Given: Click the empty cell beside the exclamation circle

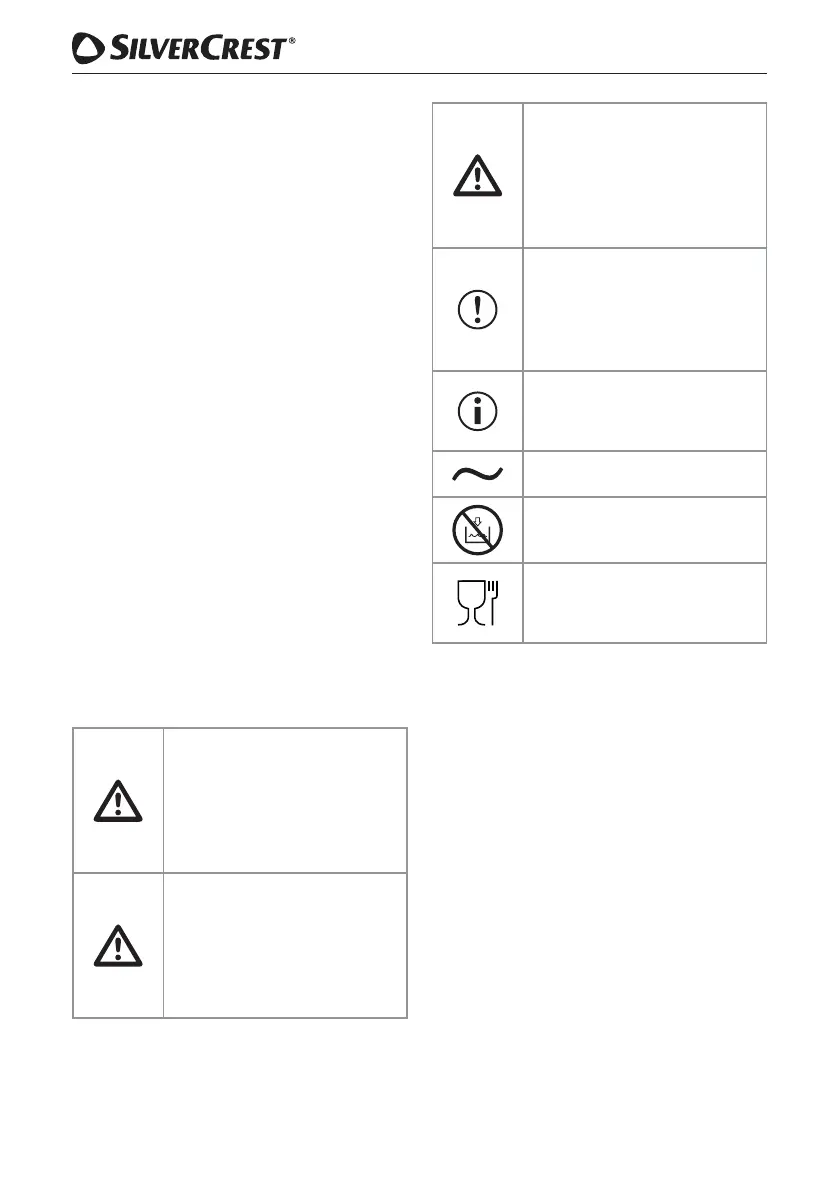Looking at the screenshot, I should pyautogui.click(x=644, y=310).
